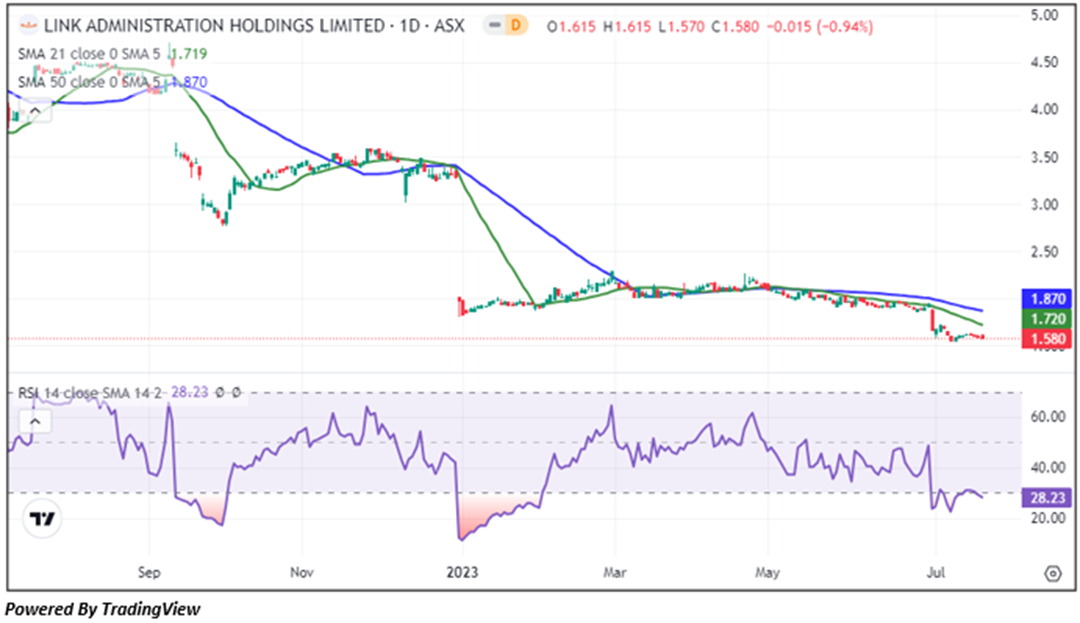Click the O1.615 open value in header
This screenshot has width=1080, height=623.
pos(571,27)
